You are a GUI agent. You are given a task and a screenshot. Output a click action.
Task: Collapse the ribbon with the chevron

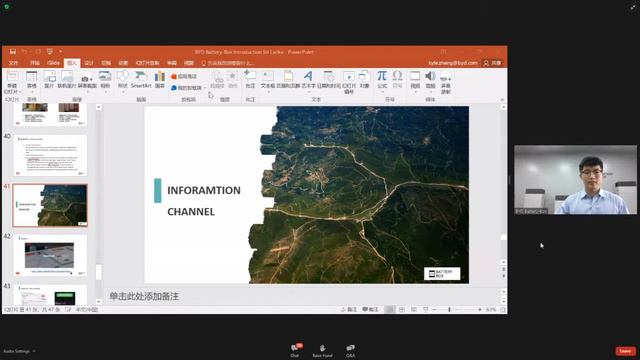502,100
